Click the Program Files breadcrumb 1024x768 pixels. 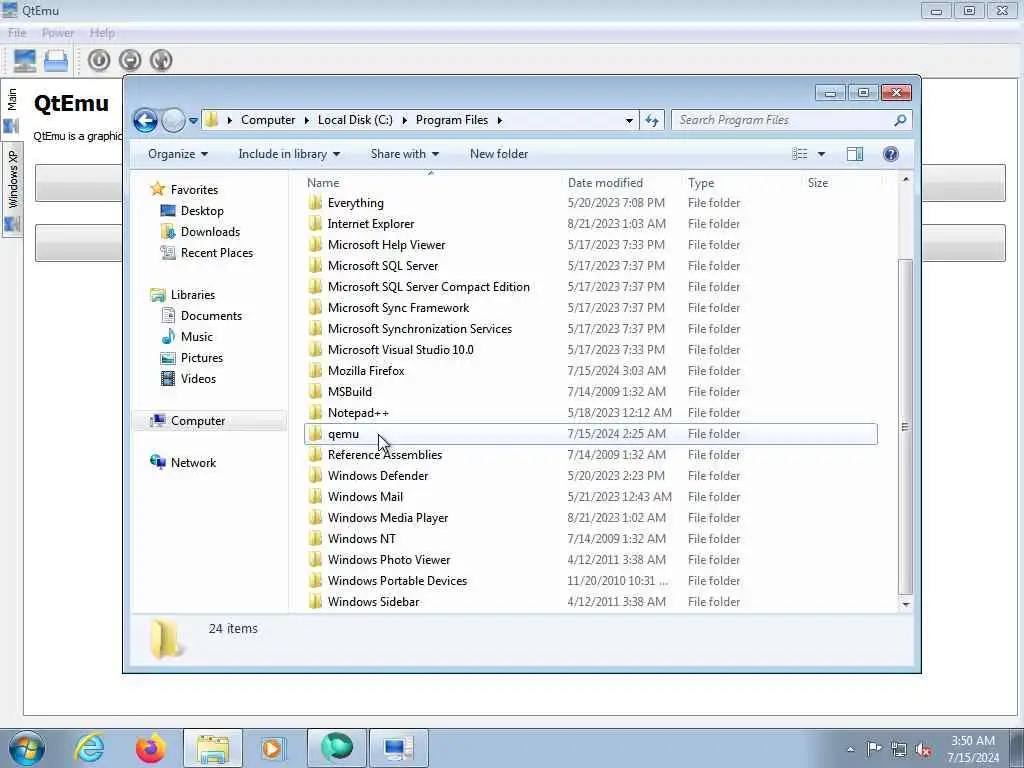coord(452,120)
